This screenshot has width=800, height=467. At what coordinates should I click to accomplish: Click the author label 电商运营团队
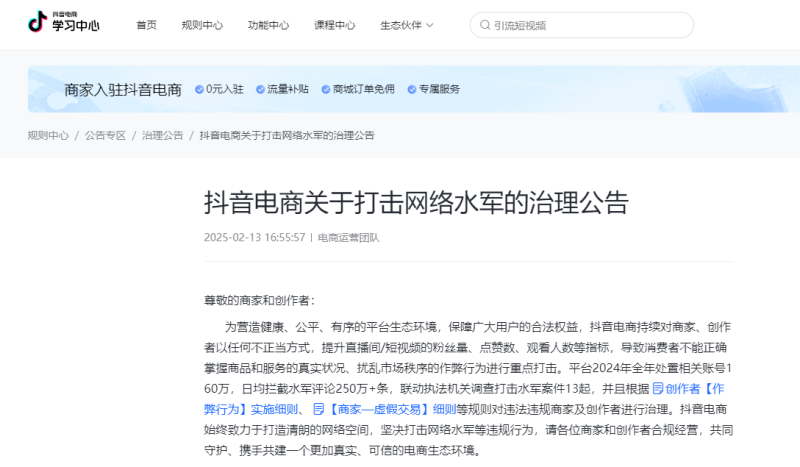(x=348, y=237)
